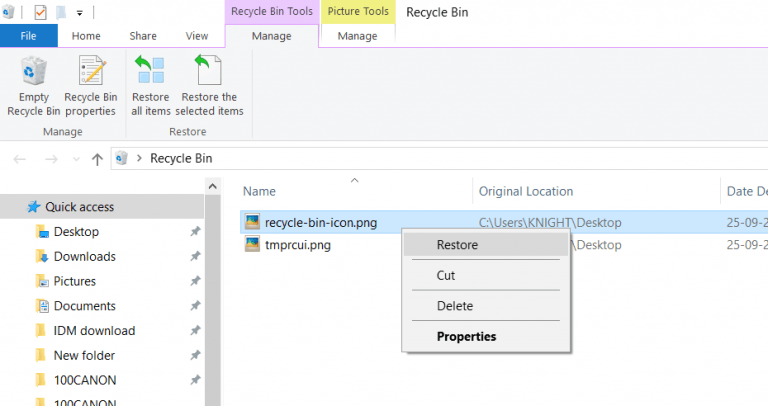The height and width of the screenshot is (406, 768).
Task: Click the tmprcui.png image file icon
Action: click(252, 244)
